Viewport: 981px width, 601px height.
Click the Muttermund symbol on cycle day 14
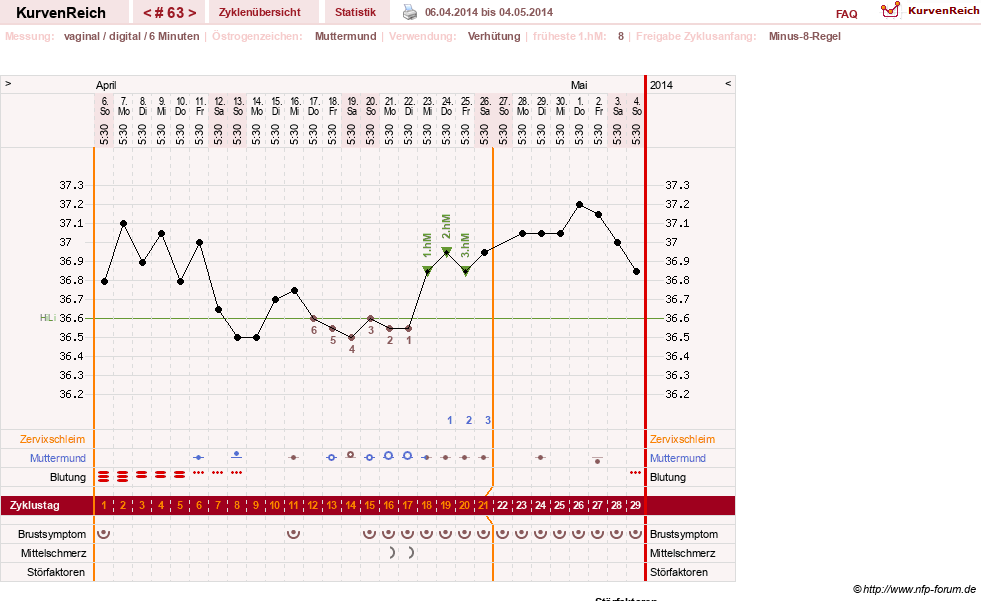click(351, 455)
